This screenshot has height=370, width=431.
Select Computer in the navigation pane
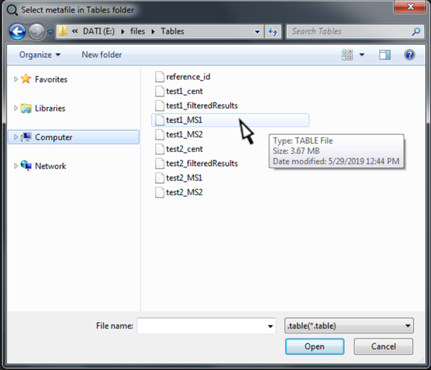pyautogui.click(x=53, y=137)
